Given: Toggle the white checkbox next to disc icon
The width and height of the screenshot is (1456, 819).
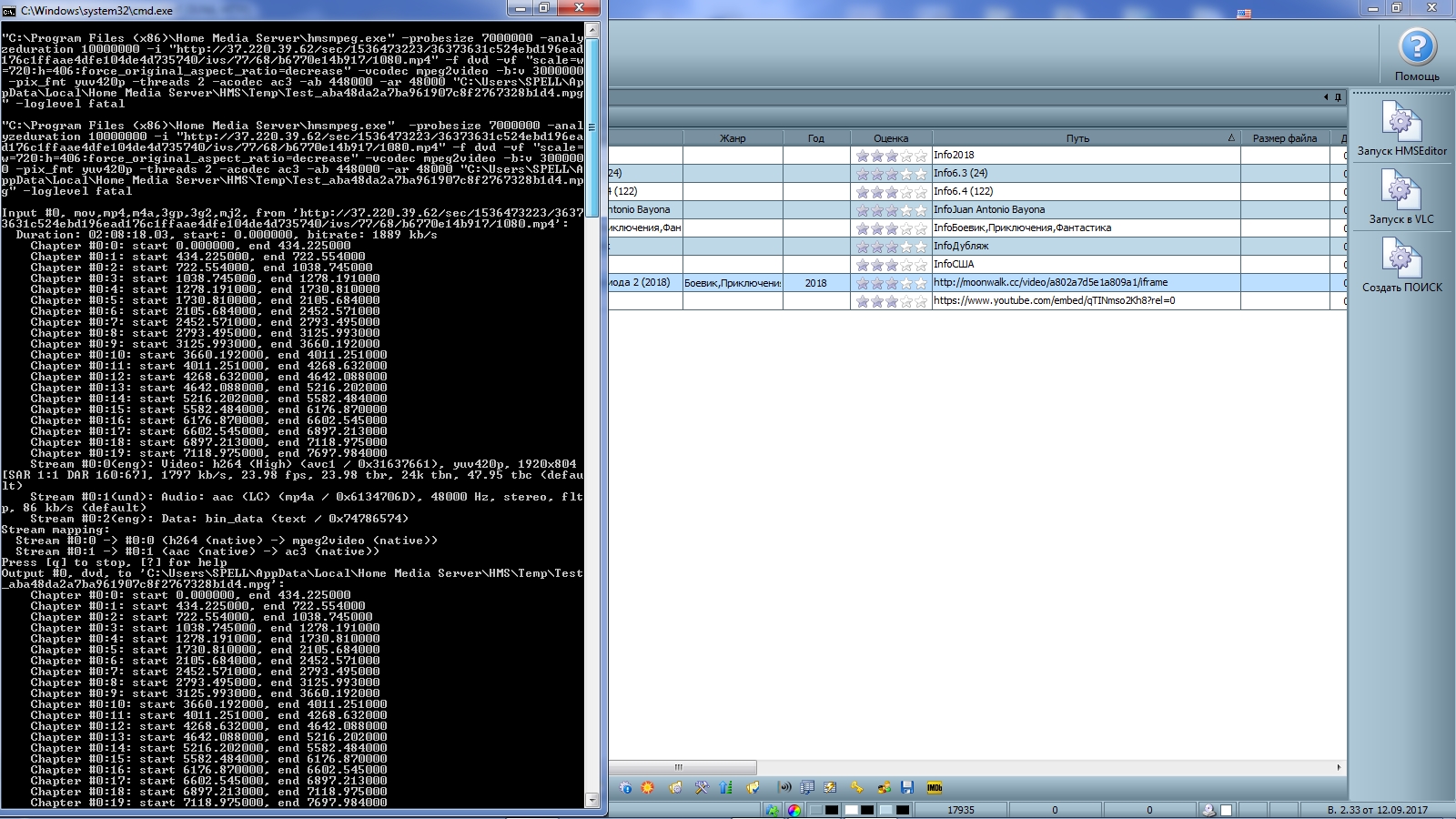Looking at the screenshot, I should [x=1227, y=810].
